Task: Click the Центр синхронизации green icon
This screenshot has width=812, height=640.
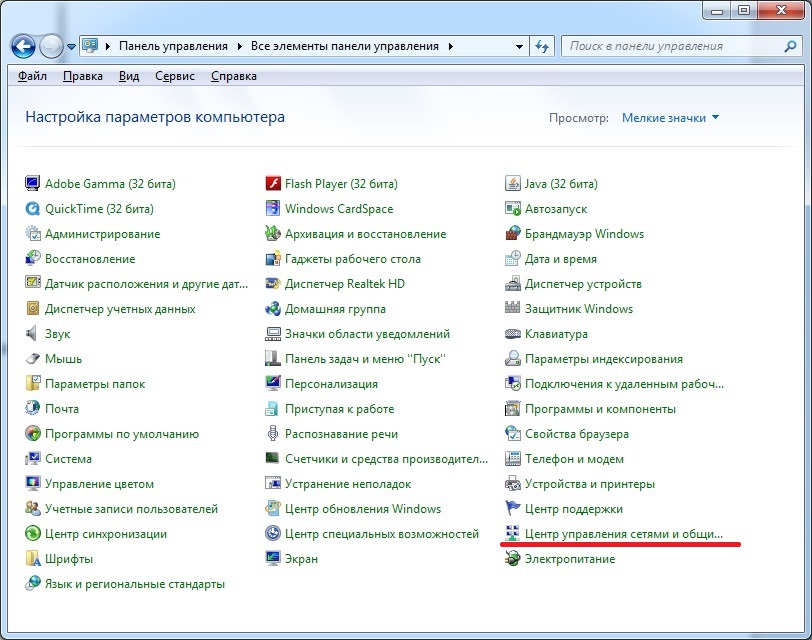Action: 33,533
